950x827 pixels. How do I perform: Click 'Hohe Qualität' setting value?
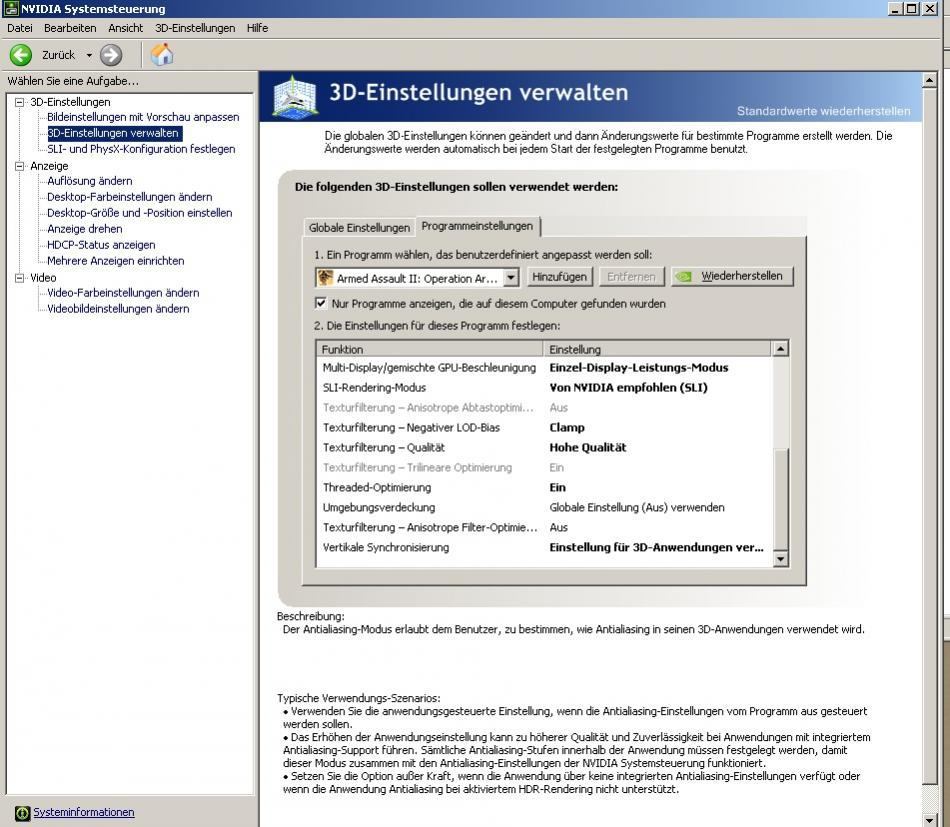[588, 448]
